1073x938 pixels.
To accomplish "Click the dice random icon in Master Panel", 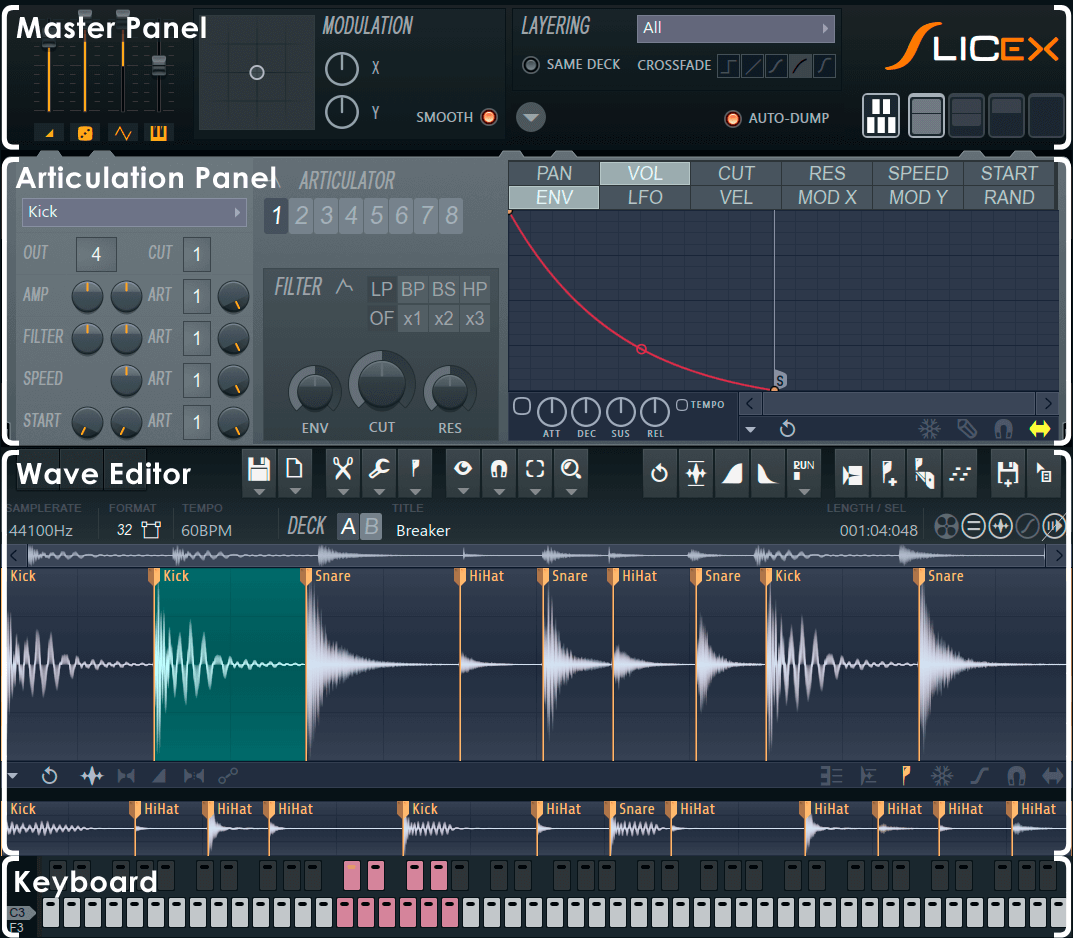I will pos(85,133).
